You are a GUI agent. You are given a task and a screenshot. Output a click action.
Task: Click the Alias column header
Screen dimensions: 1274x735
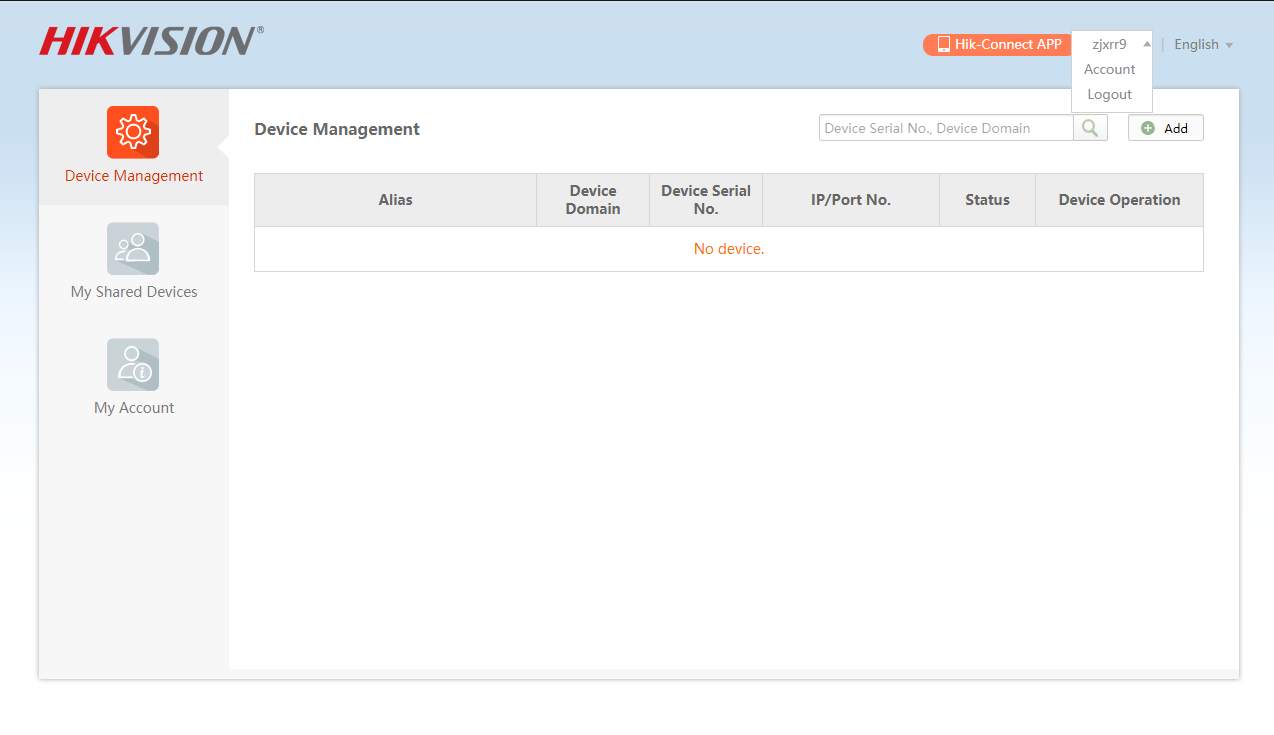[396, 200]
